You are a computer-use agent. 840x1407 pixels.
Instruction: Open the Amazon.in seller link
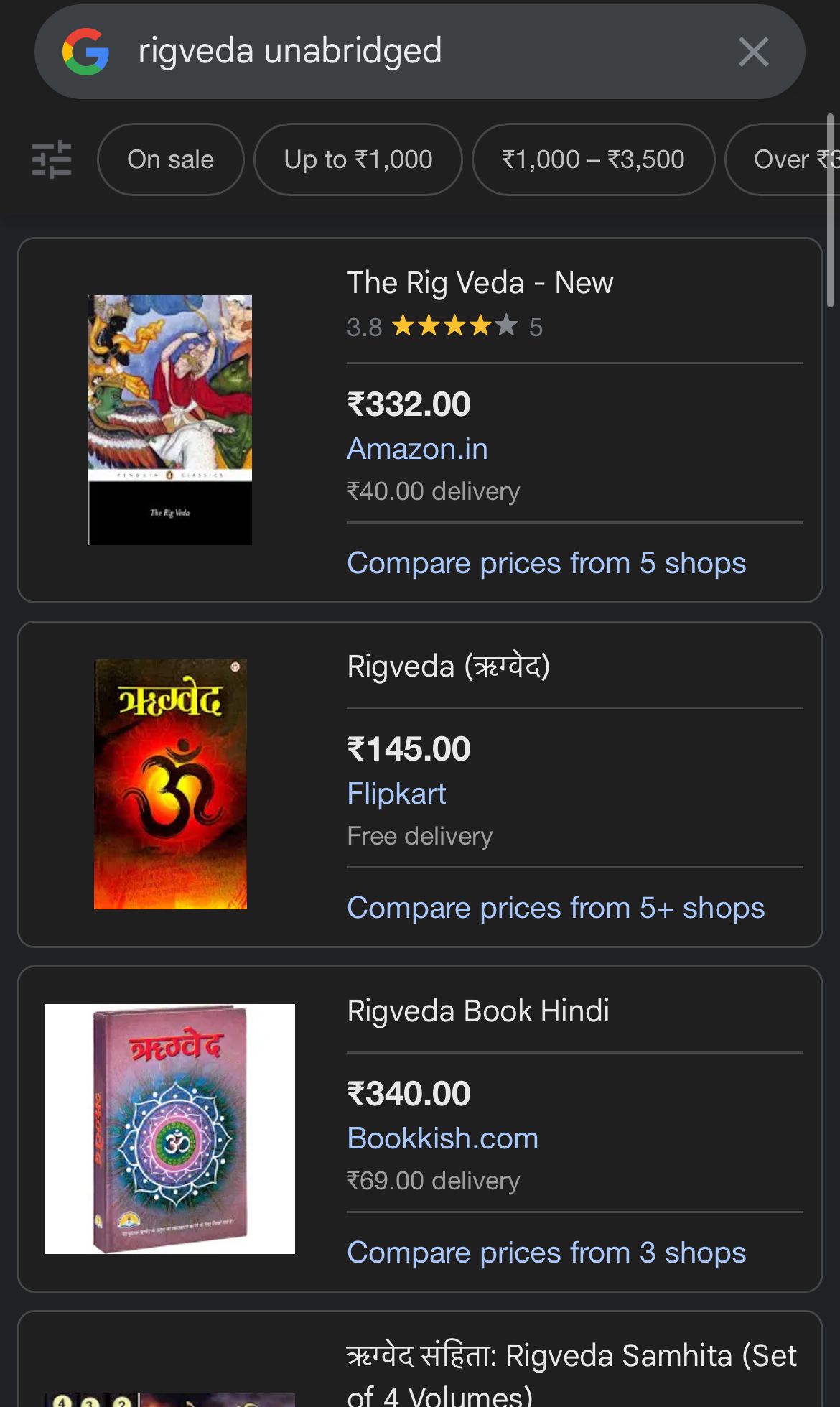pos(417,449)
